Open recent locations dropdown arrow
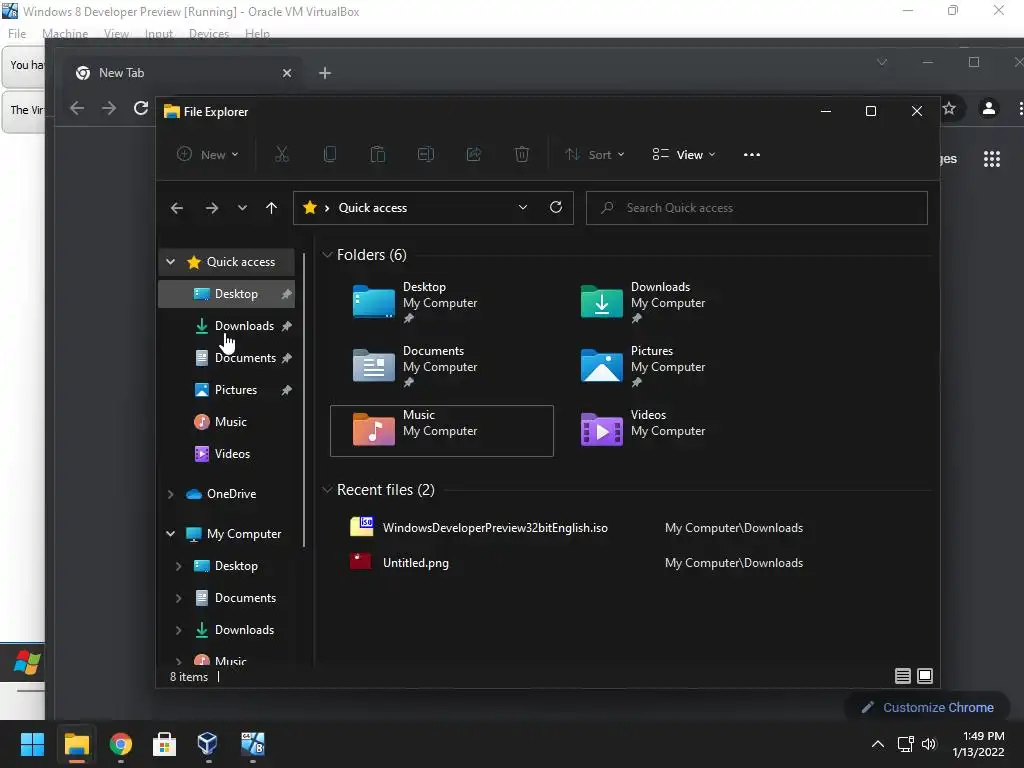The width and height of the screenshot is (1024, 768). (242, 208)
